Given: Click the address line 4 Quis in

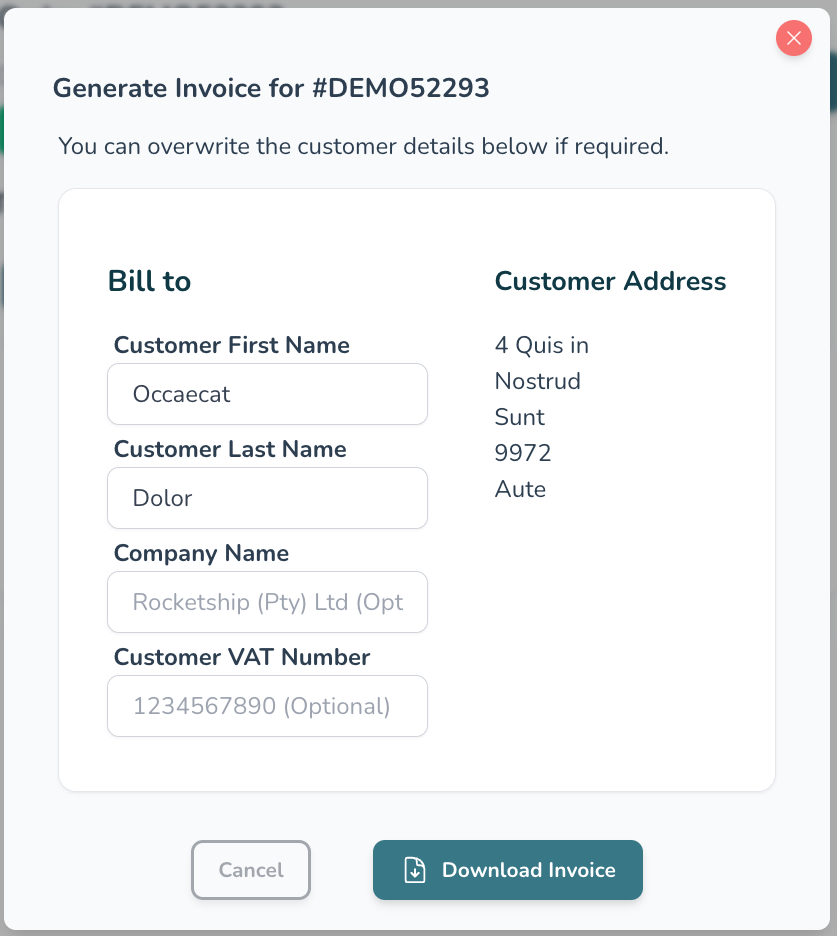Looking at the screenshot, I should pyautogui.click(x=541, y=345).
